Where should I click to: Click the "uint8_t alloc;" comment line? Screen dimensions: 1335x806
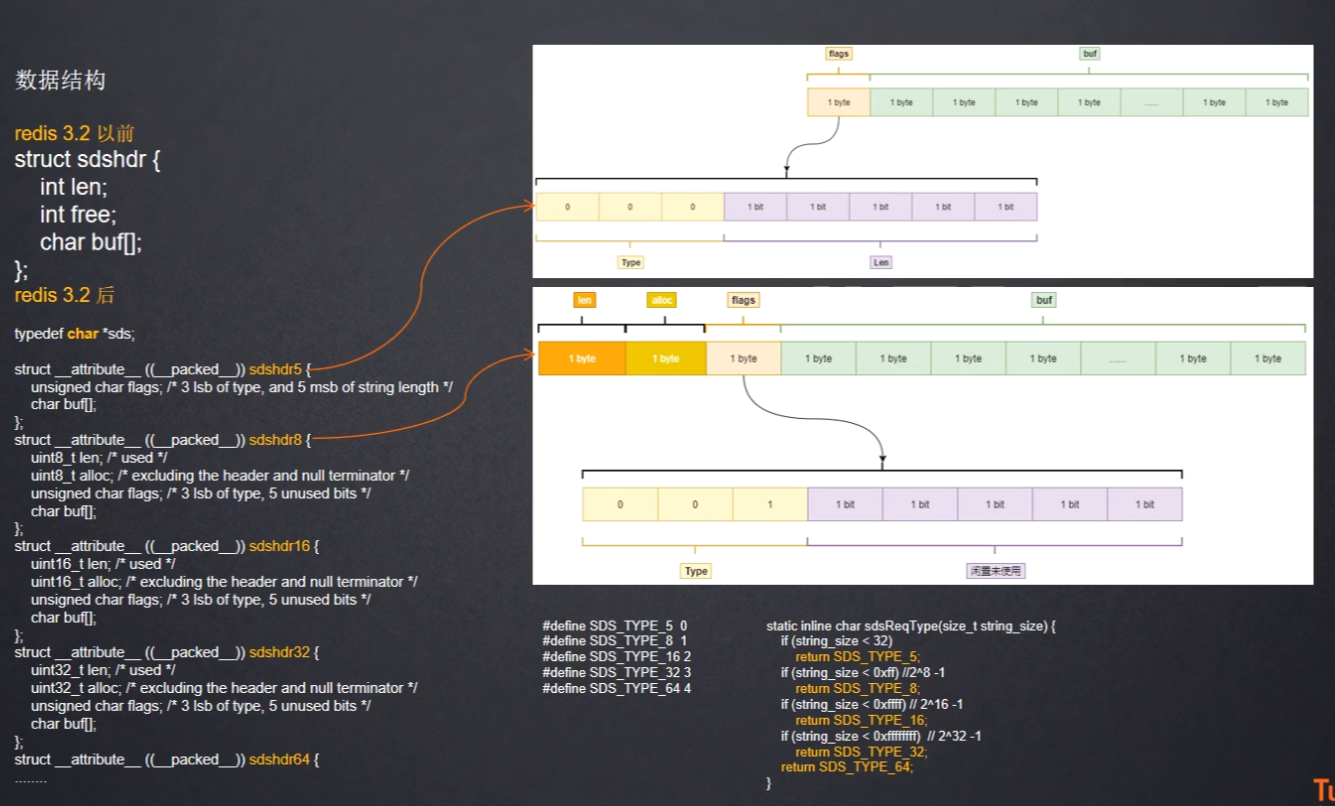pos(220,476)
